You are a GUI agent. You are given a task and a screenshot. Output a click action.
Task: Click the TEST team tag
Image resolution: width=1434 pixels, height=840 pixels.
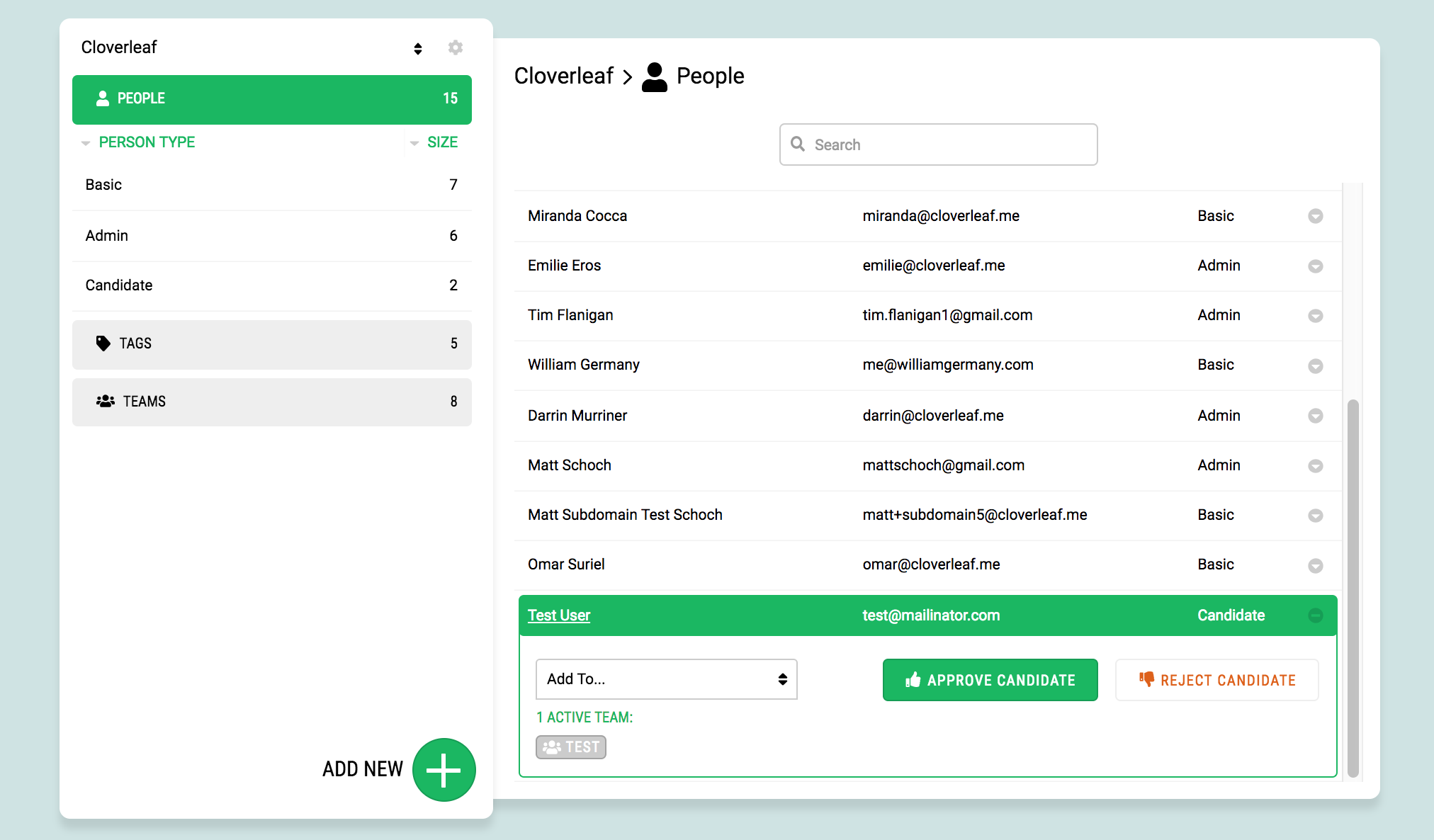pyautogui.click(x=571, y=747)
